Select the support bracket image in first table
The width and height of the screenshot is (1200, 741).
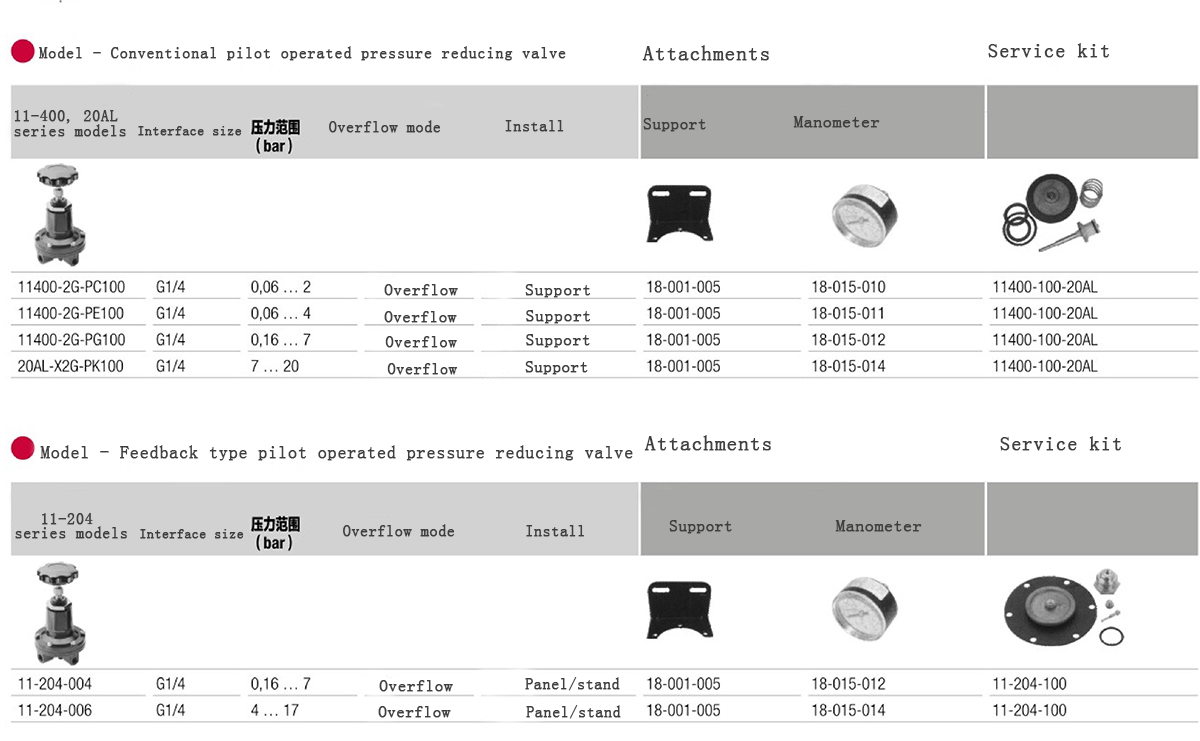pyautogui.click(x=679, y=214)
